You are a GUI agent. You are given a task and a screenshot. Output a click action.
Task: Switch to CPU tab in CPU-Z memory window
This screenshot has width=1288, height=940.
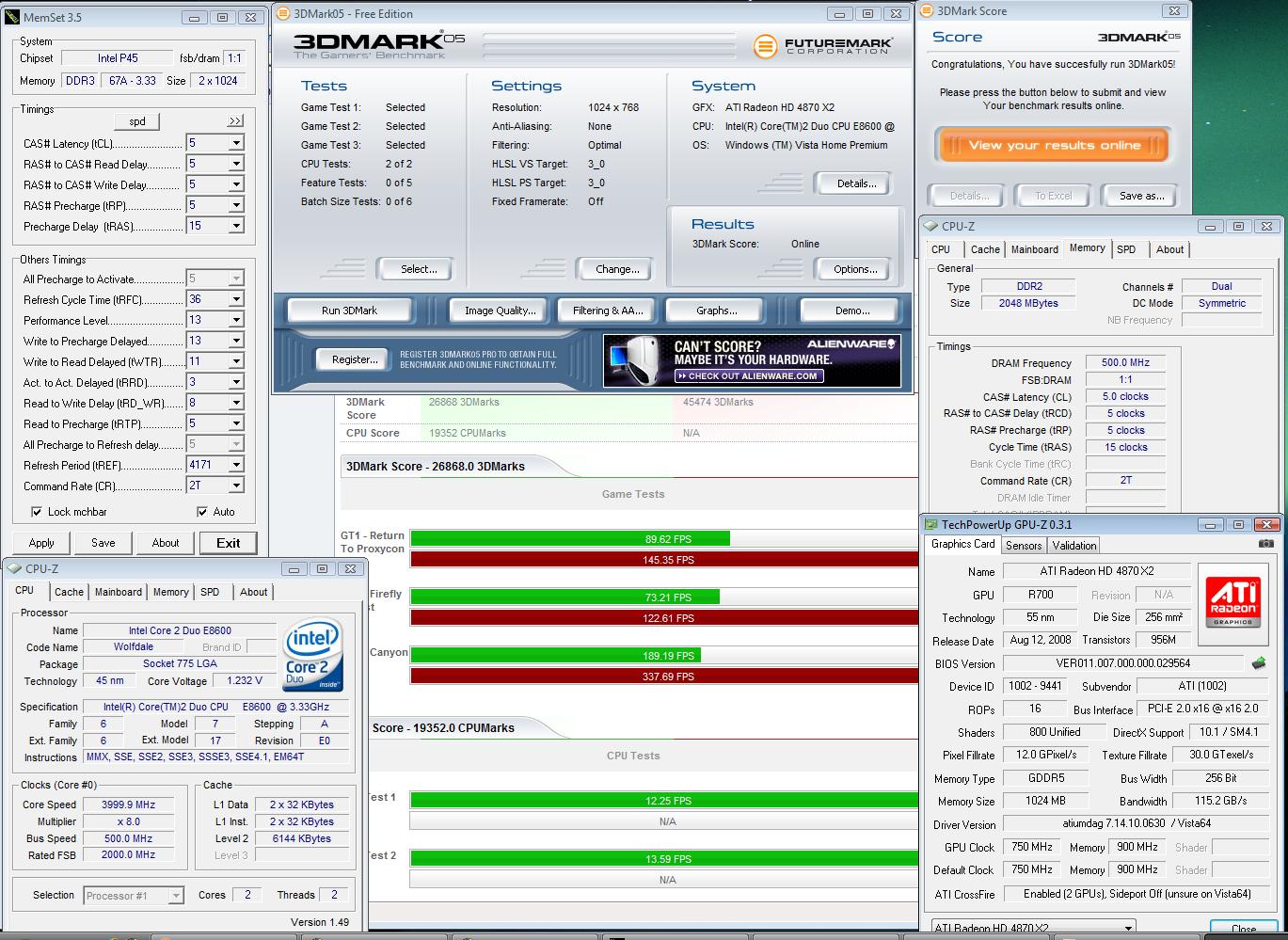[x=941, y=249]
